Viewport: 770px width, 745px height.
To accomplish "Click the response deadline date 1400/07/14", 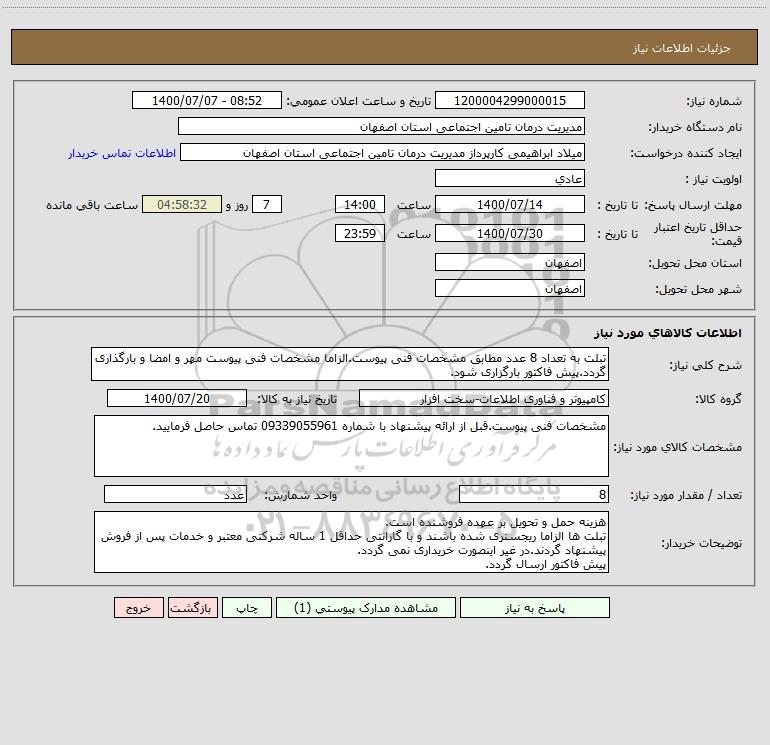I will (510, 204).
